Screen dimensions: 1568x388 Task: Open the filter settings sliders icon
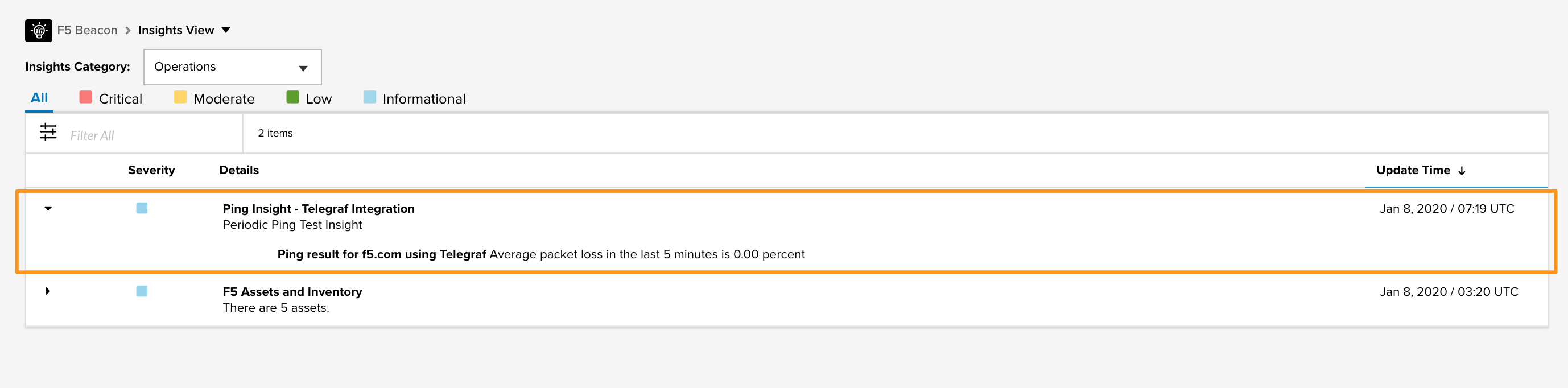(48, 131)
